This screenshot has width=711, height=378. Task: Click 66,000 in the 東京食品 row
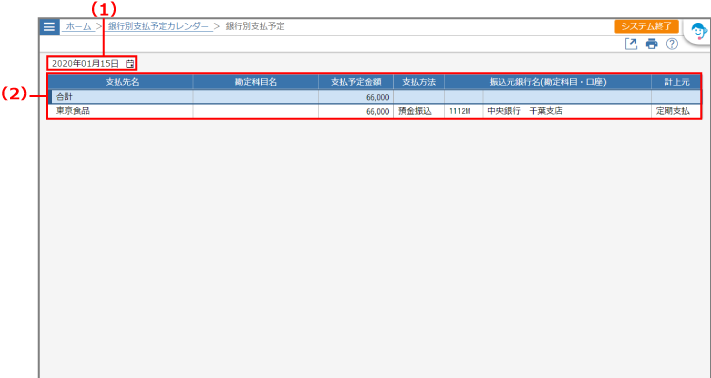(x=378, y=111)
